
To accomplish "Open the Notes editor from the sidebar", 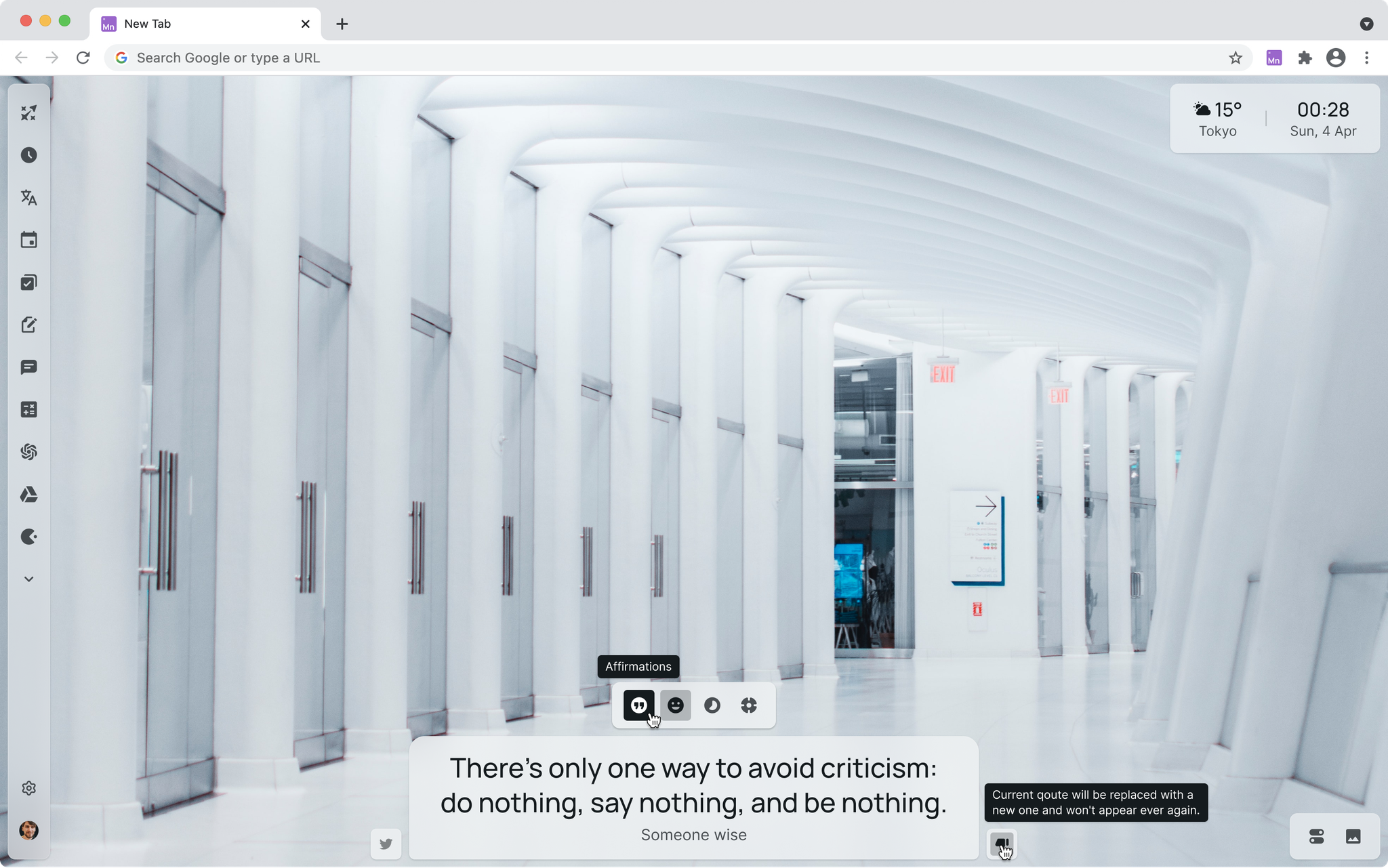I will pos(28,325).
